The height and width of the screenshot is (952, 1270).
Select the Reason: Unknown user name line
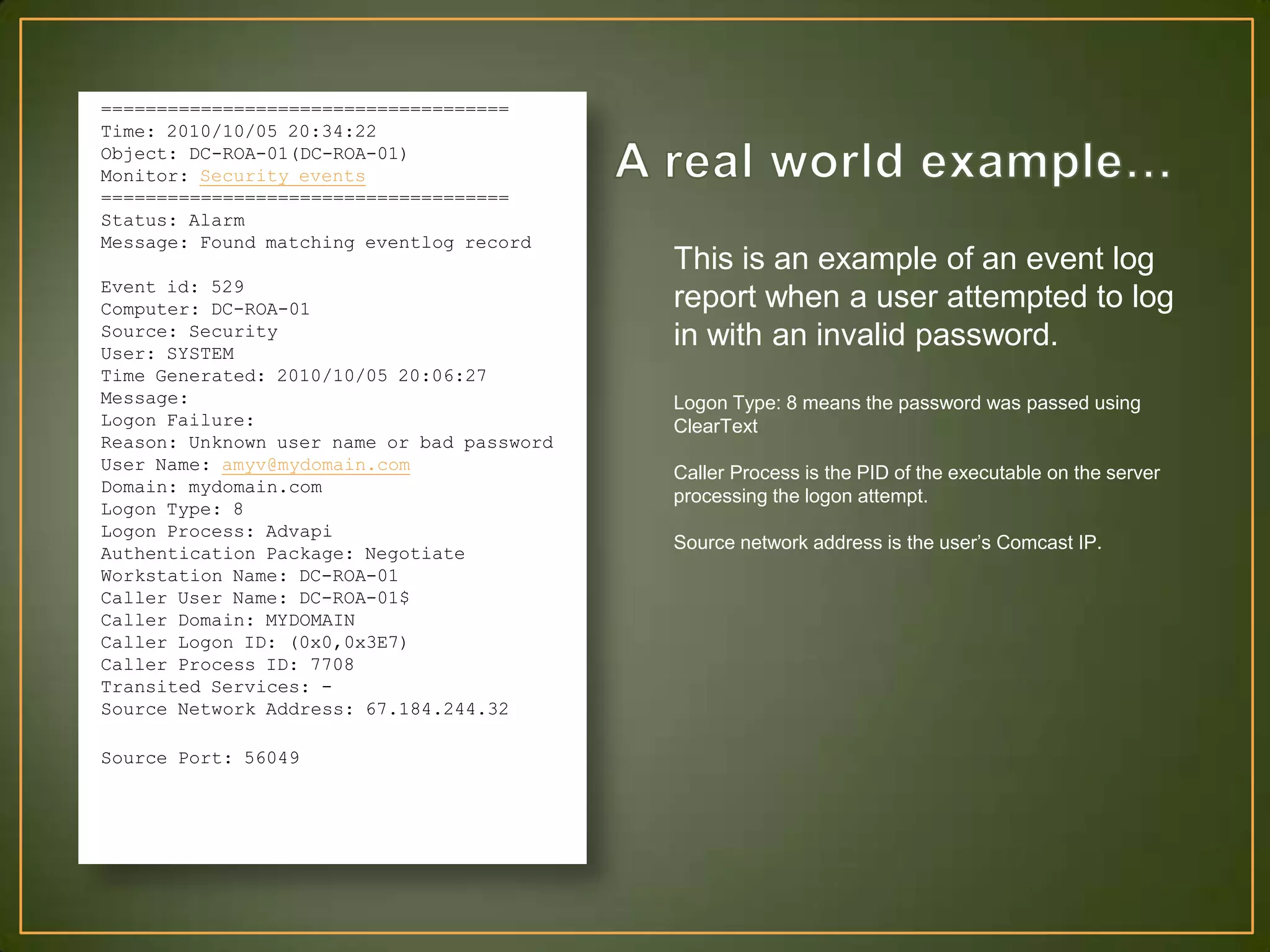point(327,443)
